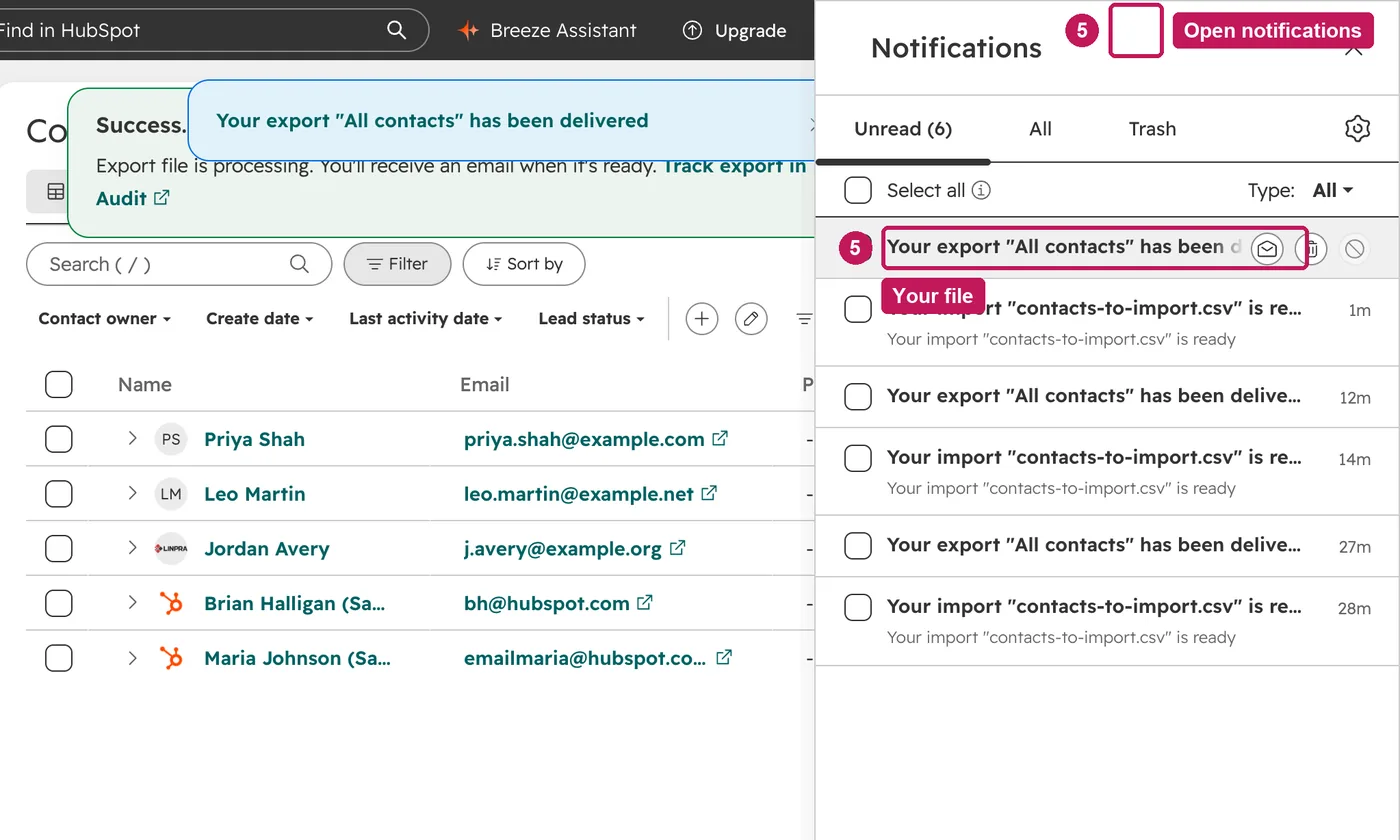The height and width of the screenshot is (840, 1400).
Task: Switch to the All notifications tab
Action: coord(1040,129)
